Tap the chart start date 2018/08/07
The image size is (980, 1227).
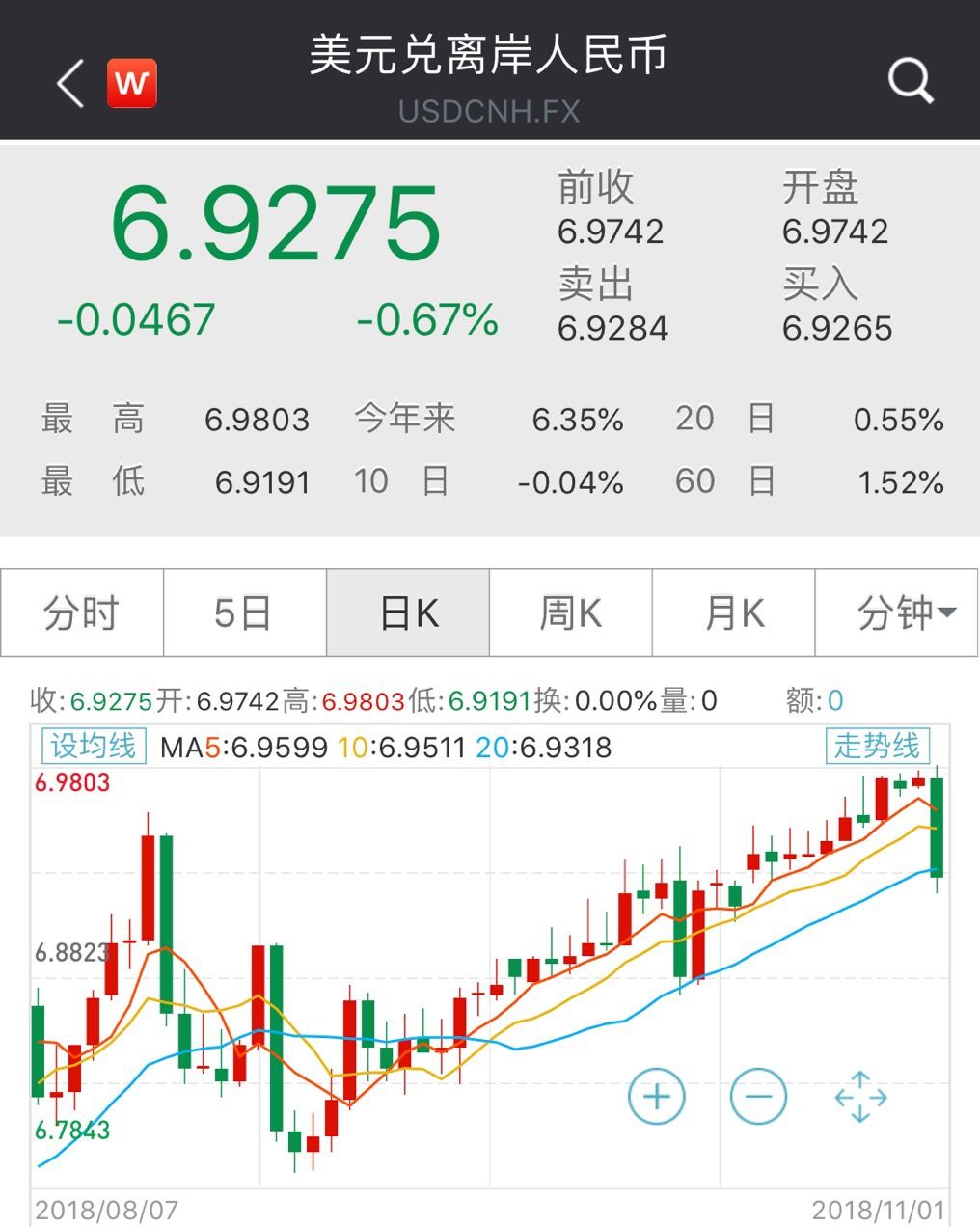tap(106, 1210)
